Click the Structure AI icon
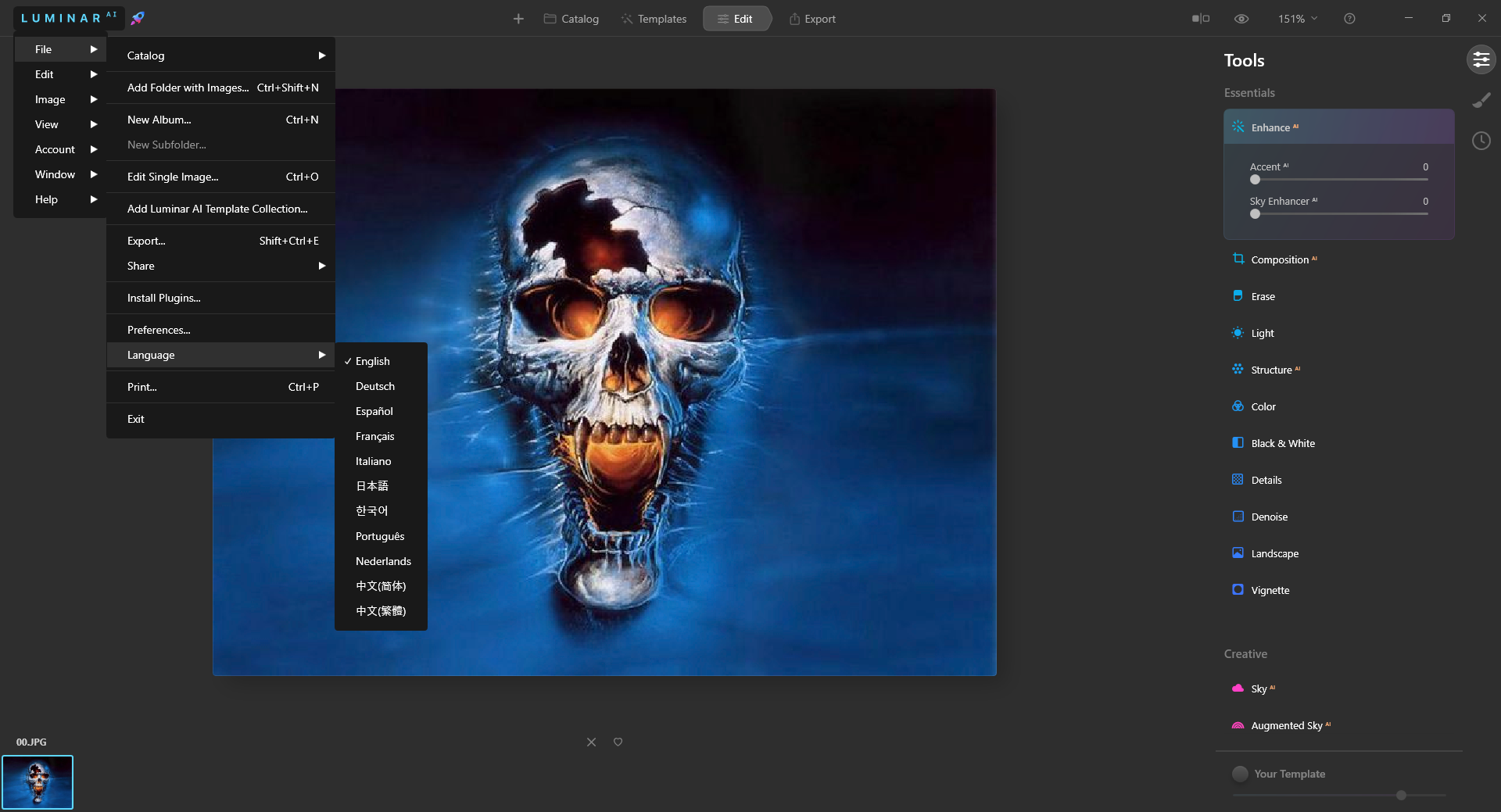 click(x=1238, y=369)
